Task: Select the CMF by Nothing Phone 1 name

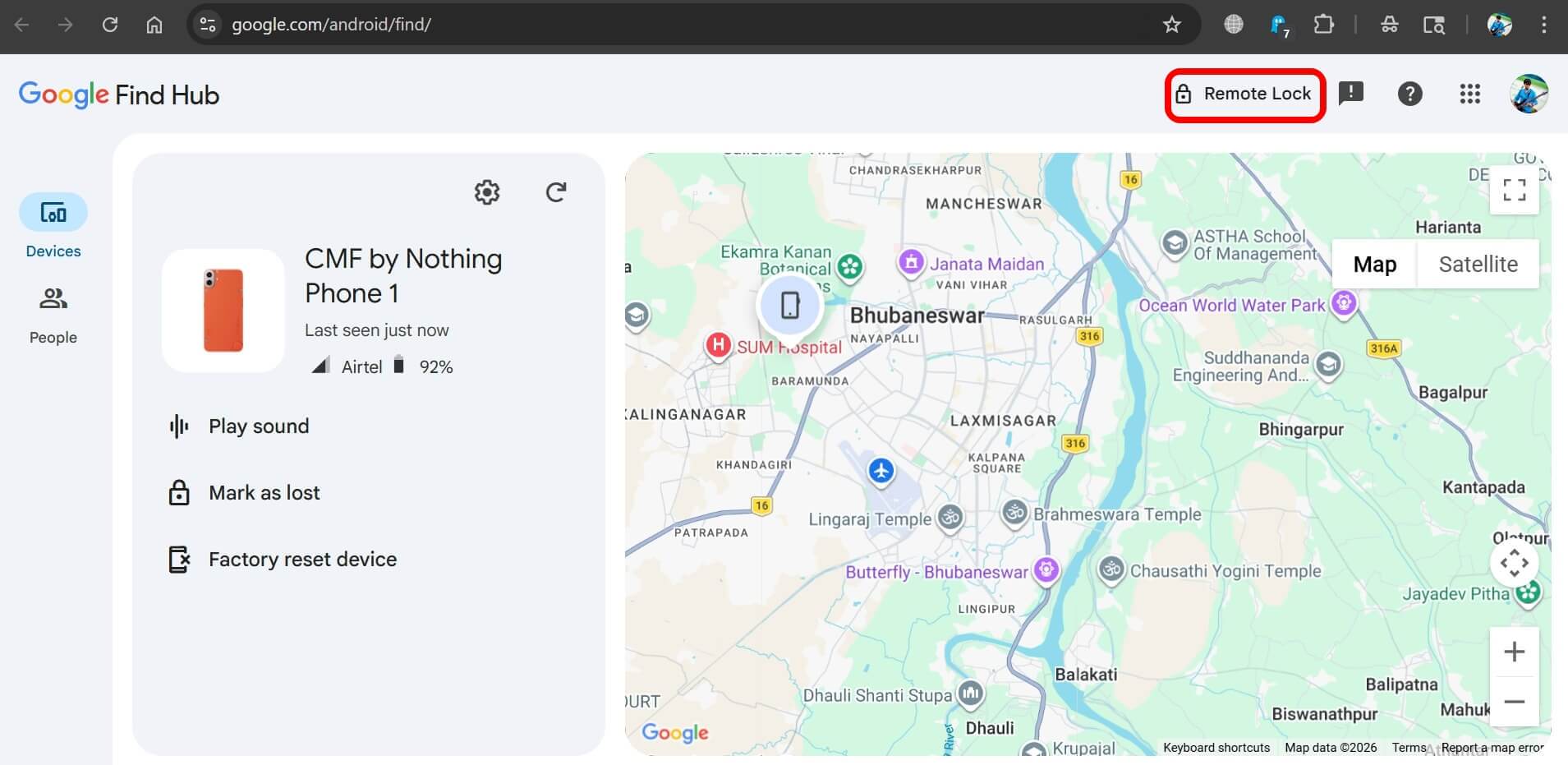Action: tap(403, 276)
